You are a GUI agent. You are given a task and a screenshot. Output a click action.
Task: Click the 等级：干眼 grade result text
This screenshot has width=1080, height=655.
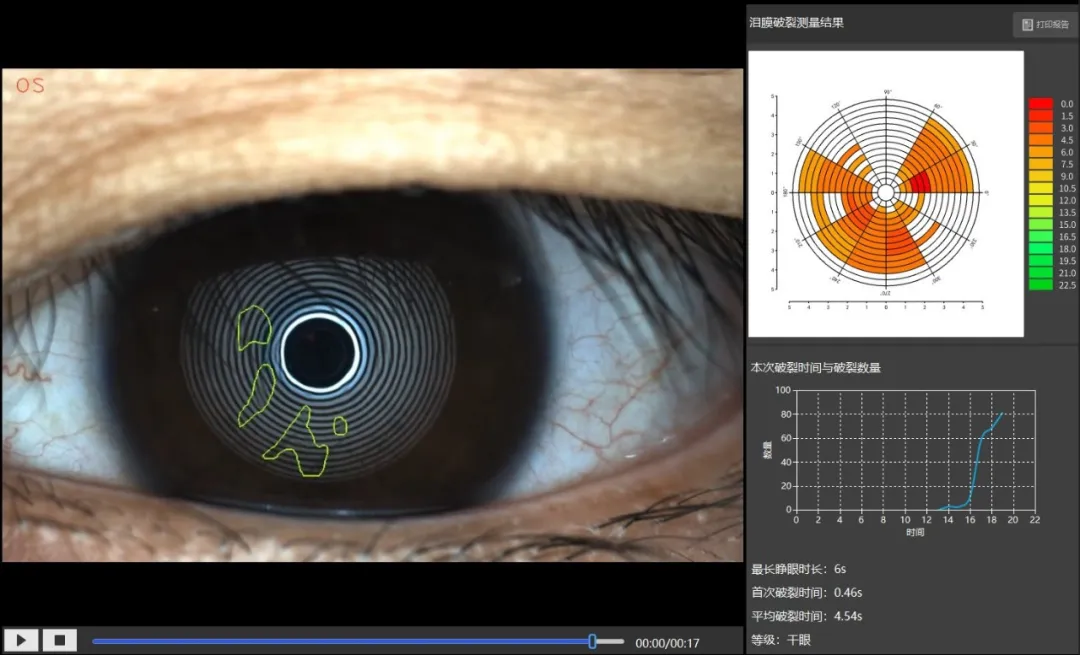[780, 639]
